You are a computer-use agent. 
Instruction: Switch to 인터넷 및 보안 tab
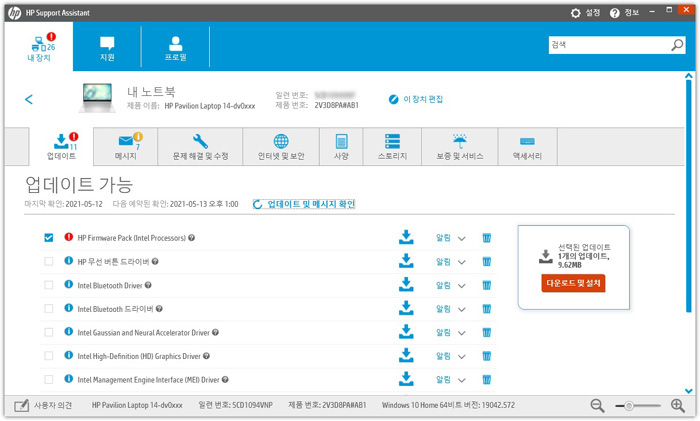281,146
